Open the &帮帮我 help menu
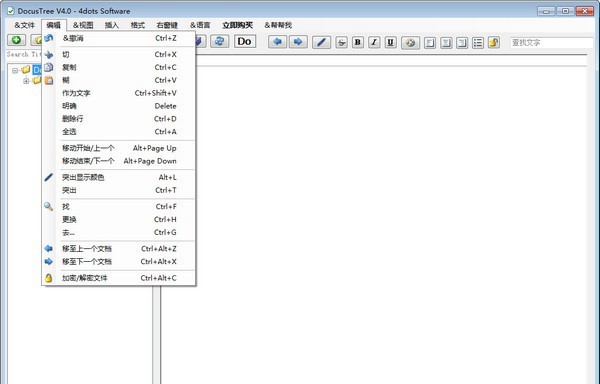Image resolution: width=600 pixels, height=384 pixels. pos(278,25)
